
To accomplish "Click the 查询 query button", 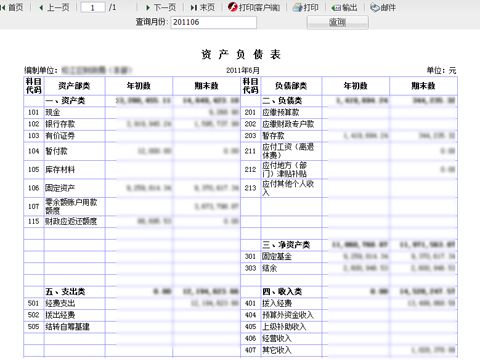I will tap(338, 22).
